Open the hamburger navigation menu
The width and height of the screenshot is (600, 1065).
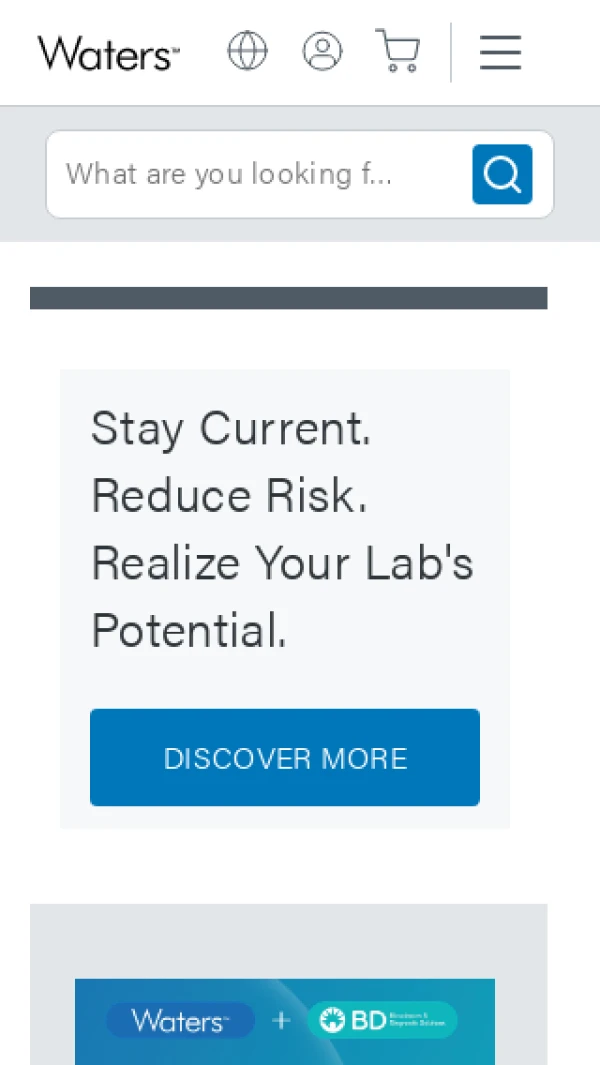tap(500, 52)
